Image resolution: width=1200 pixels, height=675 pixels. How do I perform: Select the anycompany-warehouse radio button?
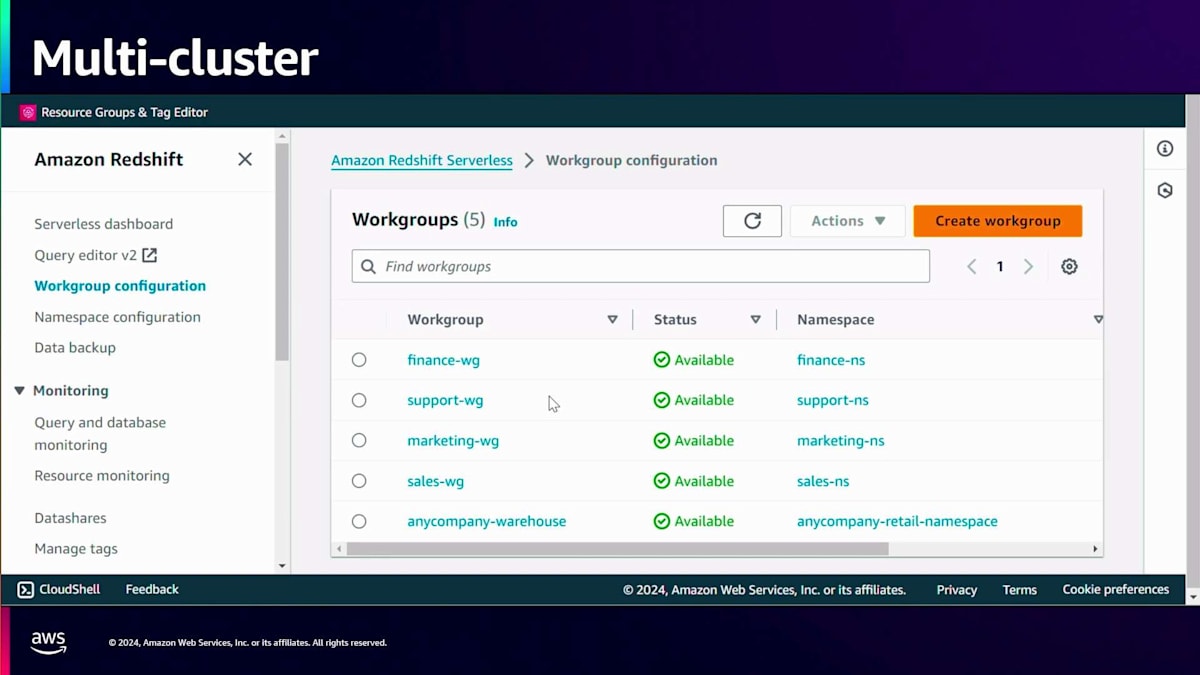pos(359,521)
